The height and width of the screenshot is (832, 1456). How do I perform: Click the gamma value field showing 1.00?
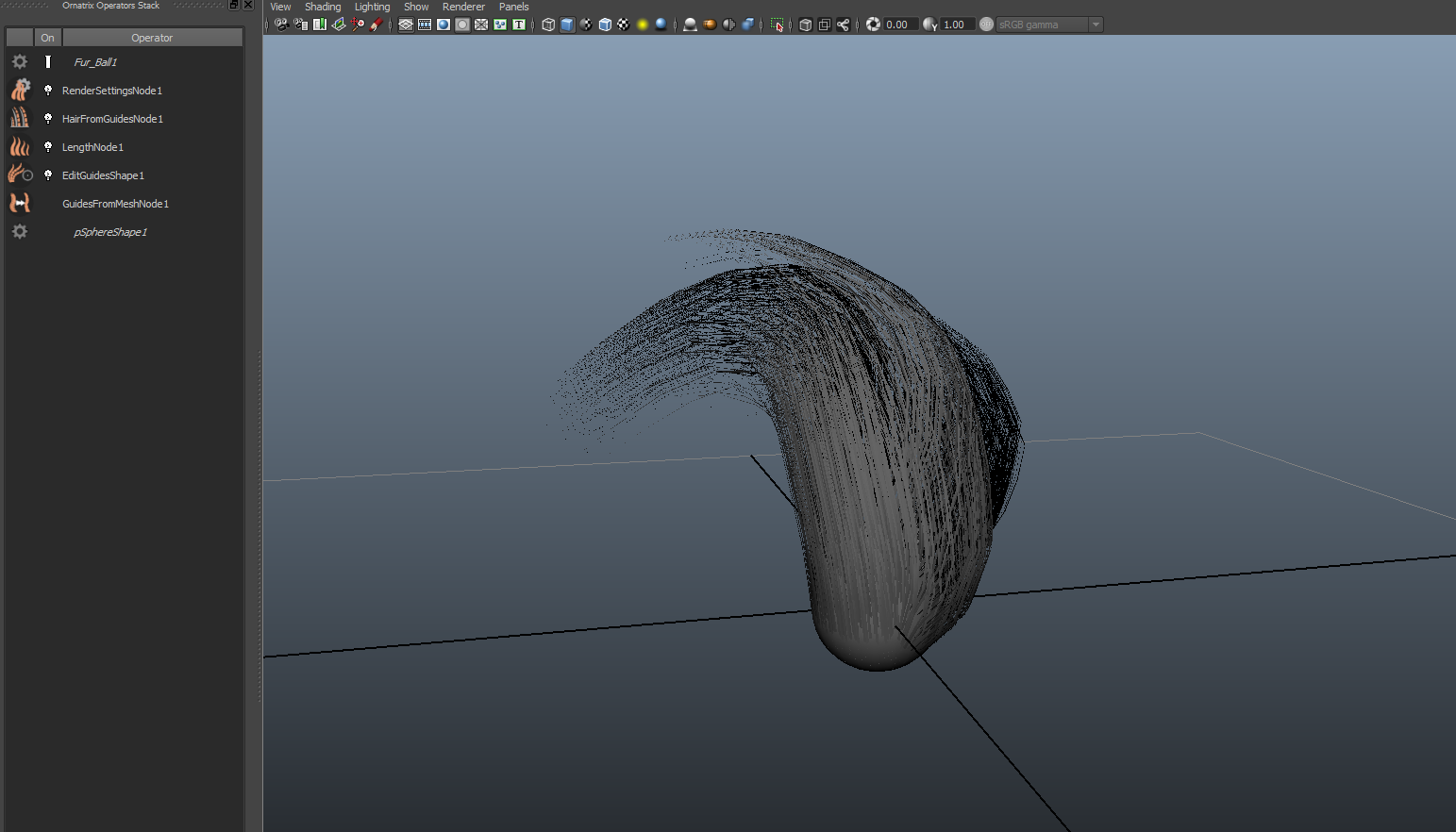click(956, 25)
